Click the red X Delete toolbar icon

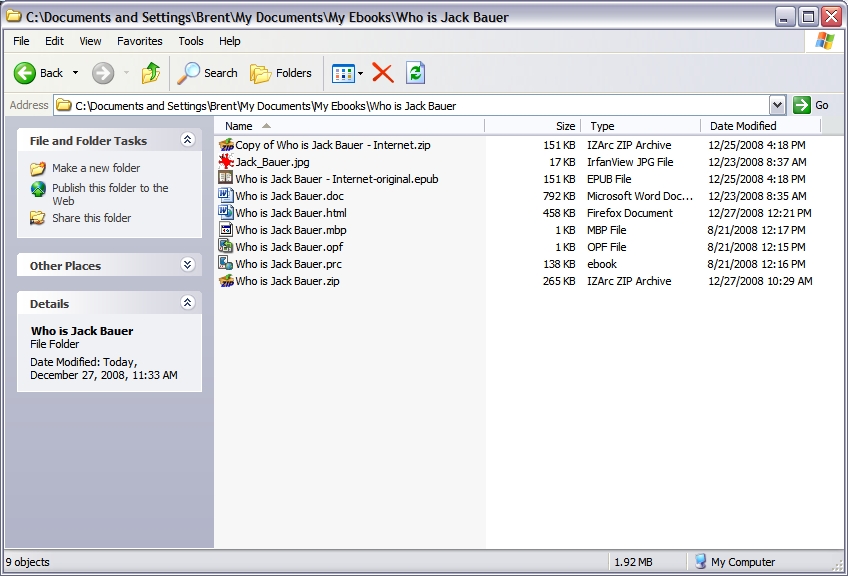(x=383, y=73)
